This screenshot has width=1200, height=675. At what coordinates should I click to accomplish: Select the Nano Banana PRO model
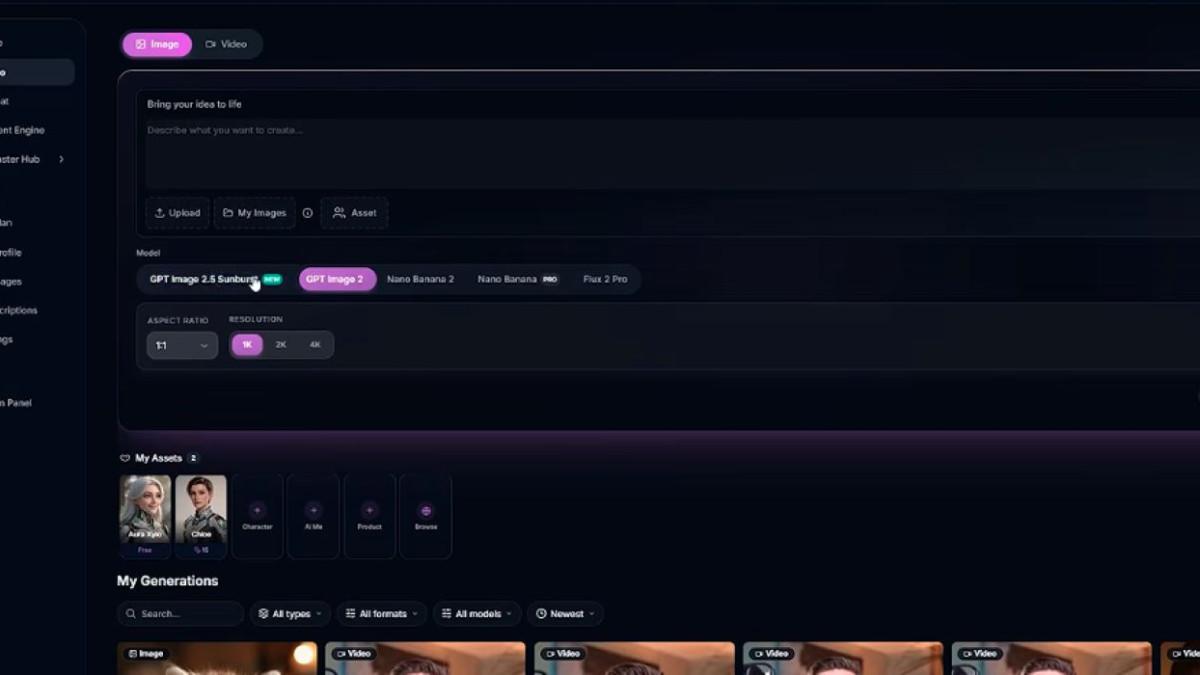pyautogui.click(x=517, y=279)
